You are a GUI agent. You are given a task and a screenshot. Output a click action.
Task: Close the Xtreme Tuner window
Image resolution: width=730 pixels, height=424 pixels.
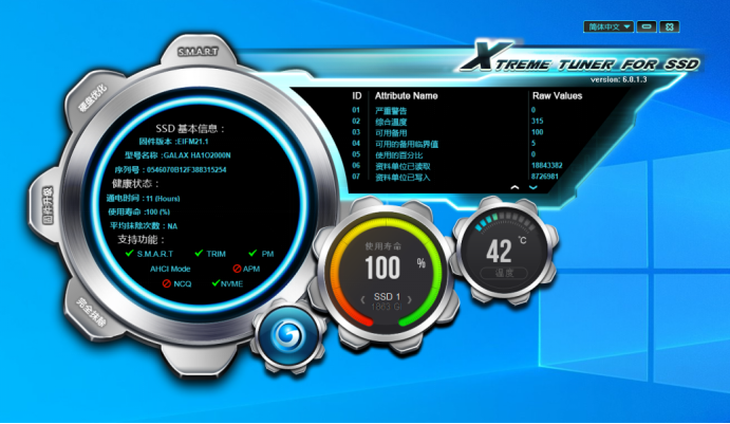coord(669,27)
